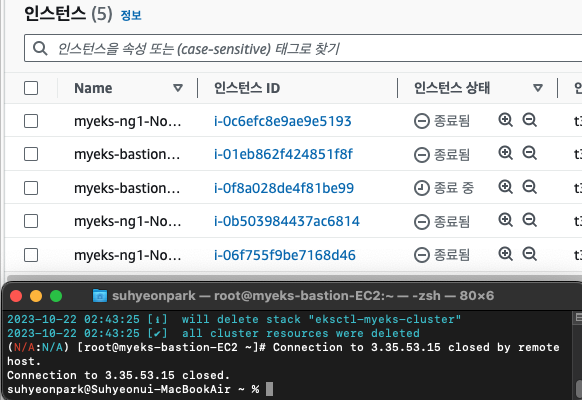Click terminated status icon of i-0c6efc8e9ae9e5193
Viewport: 582px width, 400px height.
tap(422, 121)
